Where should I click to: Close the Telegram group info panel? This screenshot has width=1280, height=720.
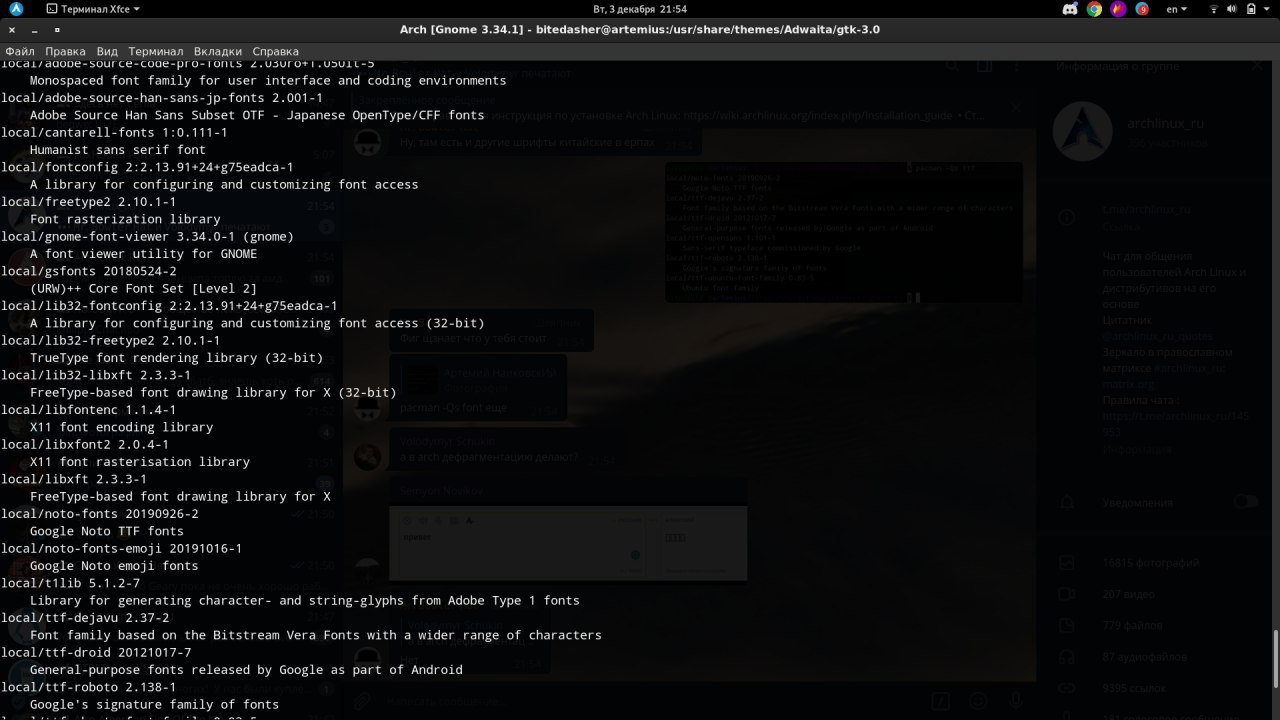pyautogui.click(x=1257, y=66)
